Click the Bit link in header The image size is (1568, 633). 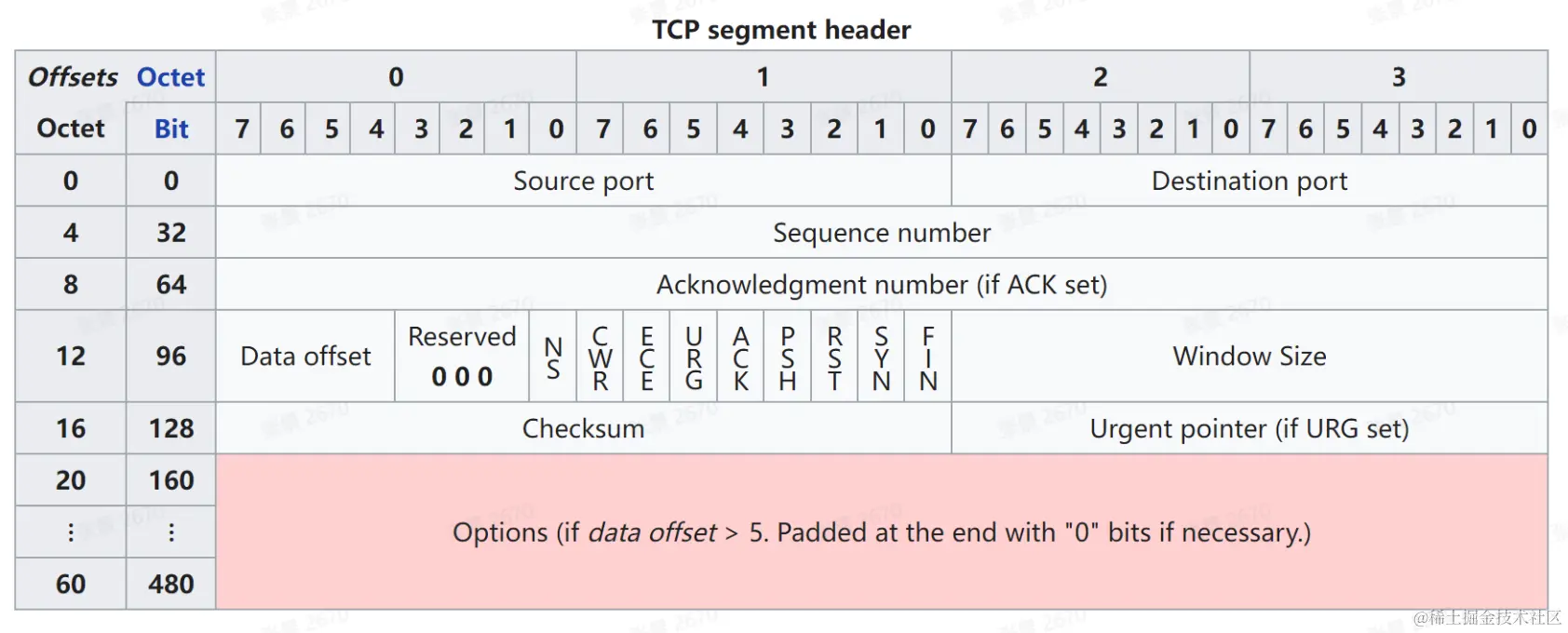click(x=171, y=128)
